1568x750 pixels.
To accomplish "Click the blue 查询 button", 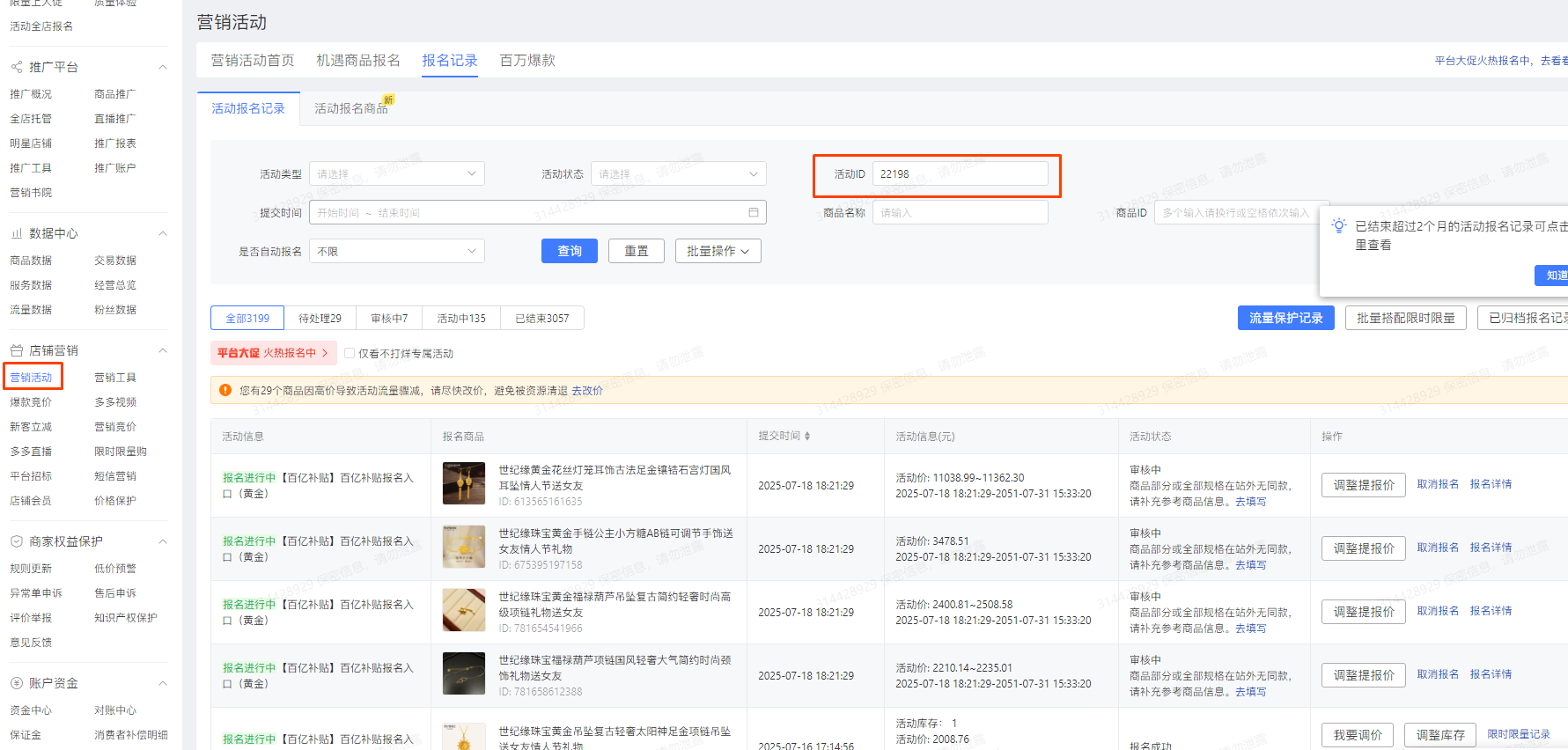I will click(569, 251).
